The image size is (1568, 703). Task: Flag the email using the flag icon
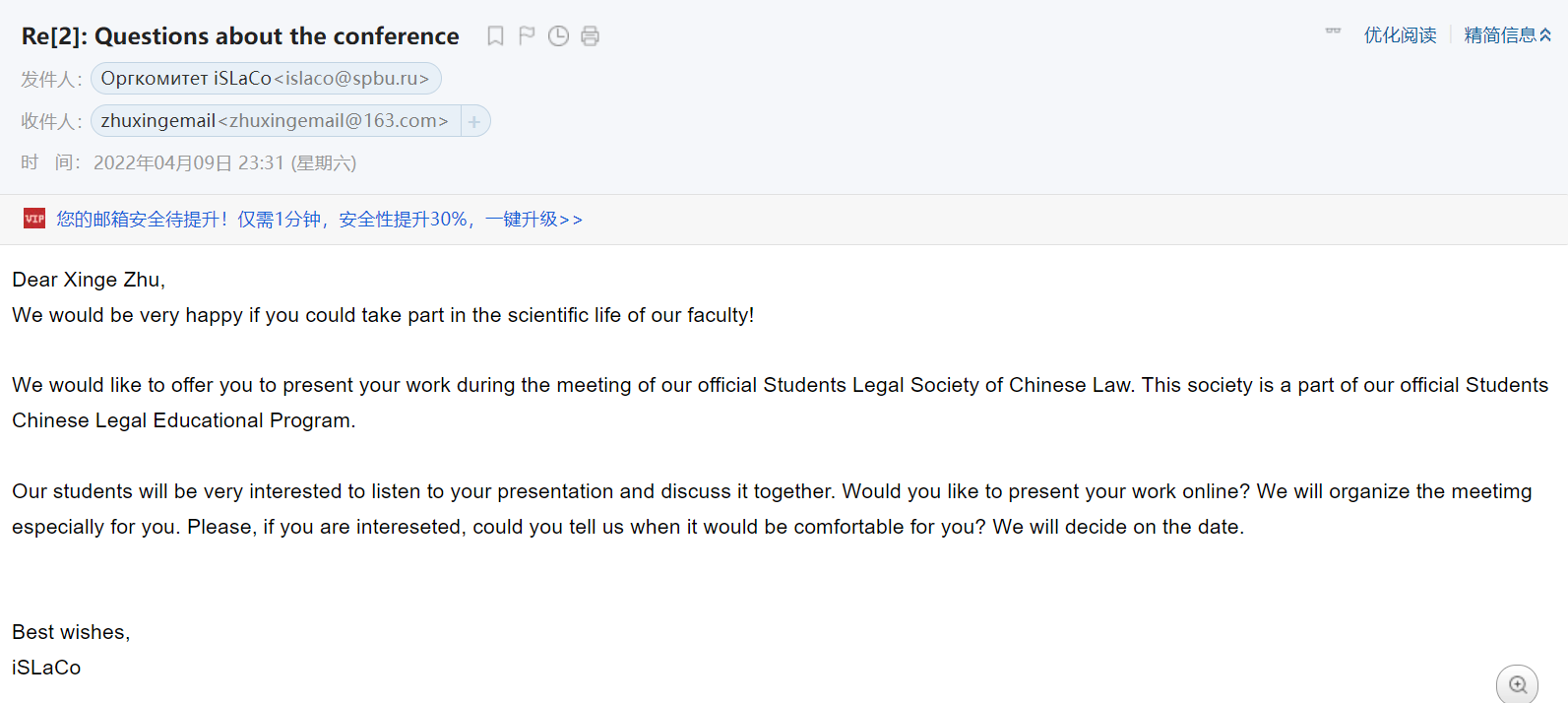(x=527, y=36)
